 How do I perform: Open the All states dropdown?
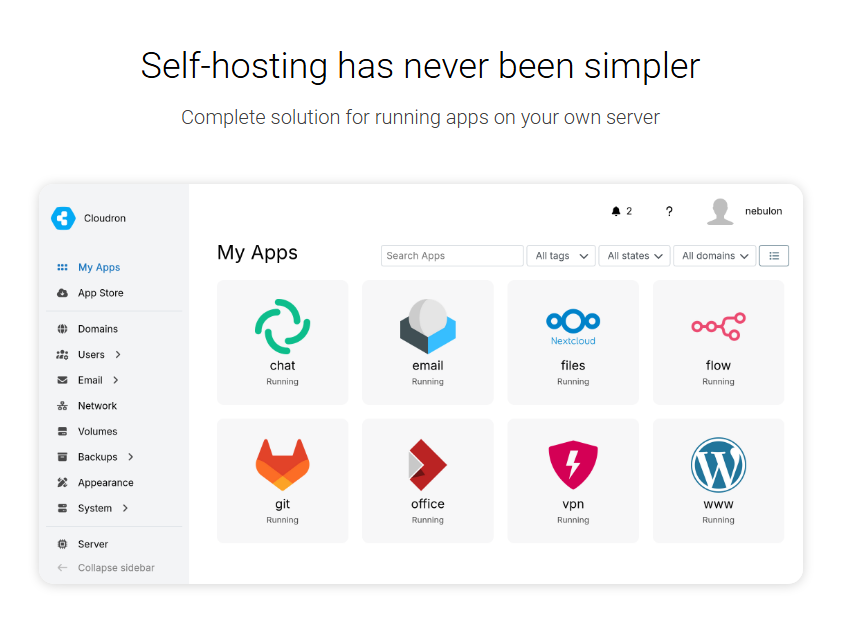pyautogui.click(x=635, y=256)
